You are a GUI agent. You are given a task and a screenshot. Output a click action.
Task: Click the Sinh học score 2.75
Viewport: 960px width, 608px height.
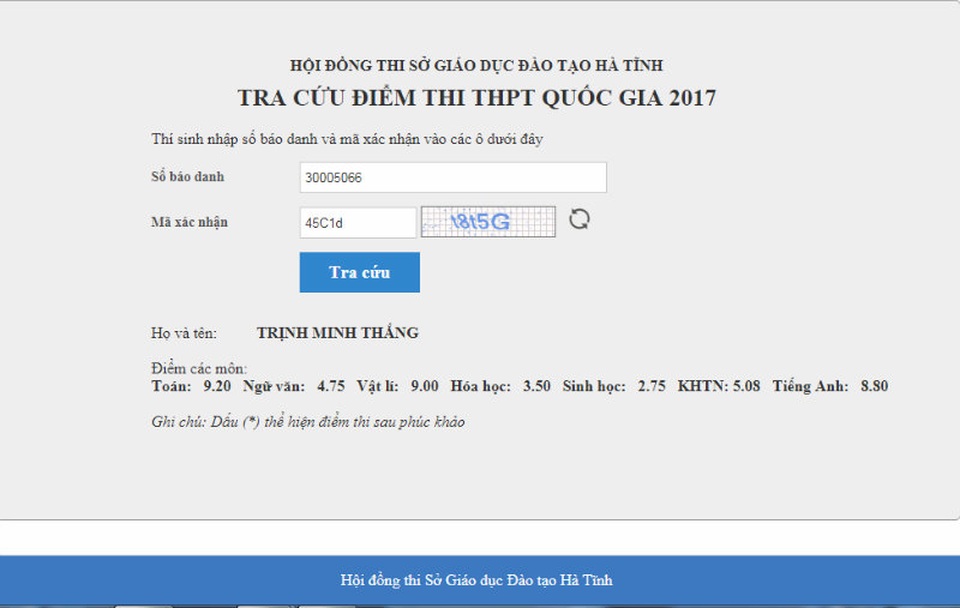tap(651, 386)
